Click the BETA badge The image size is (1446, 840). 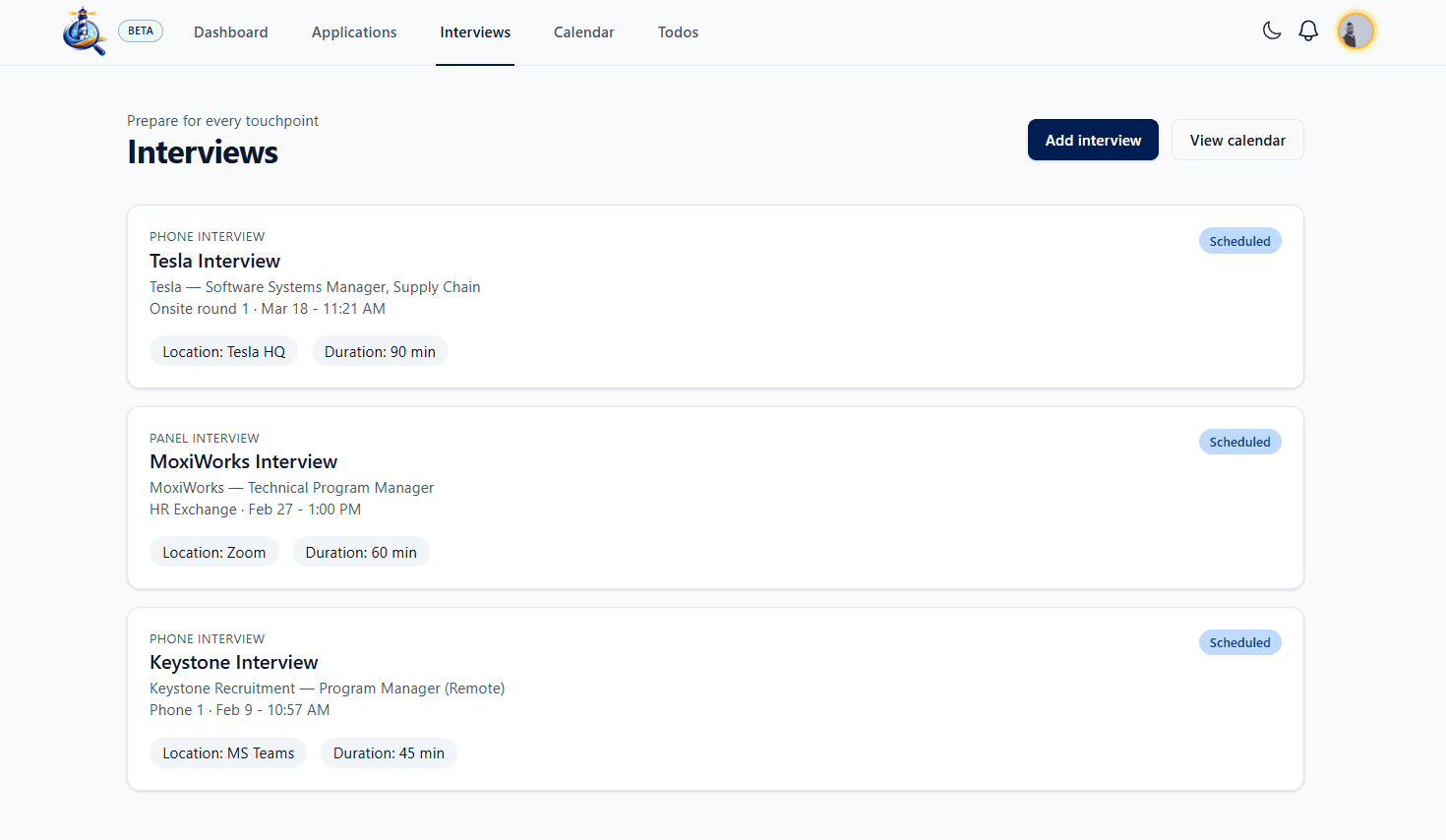coord(141,30)
